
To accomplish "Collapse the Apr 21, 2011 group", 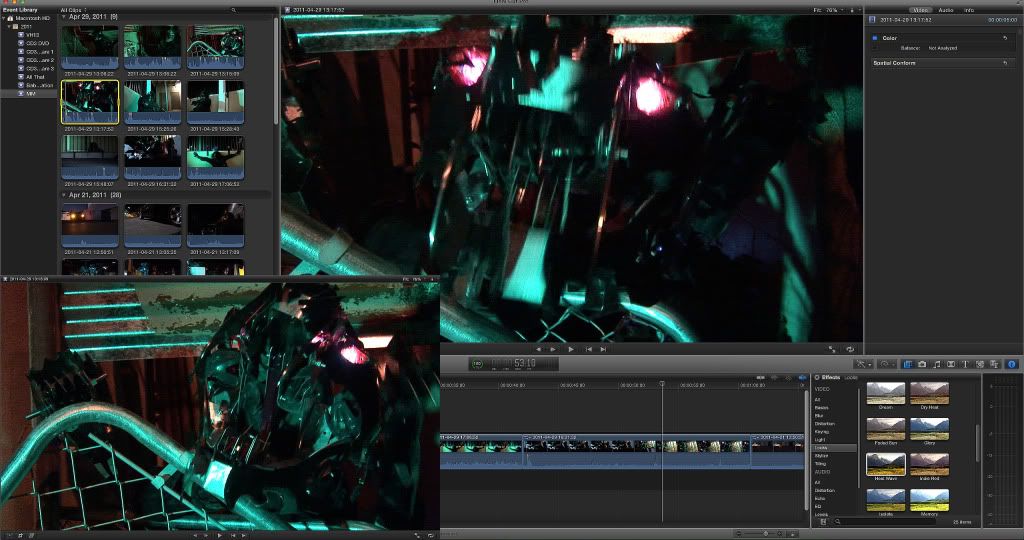I will point(64,195).
